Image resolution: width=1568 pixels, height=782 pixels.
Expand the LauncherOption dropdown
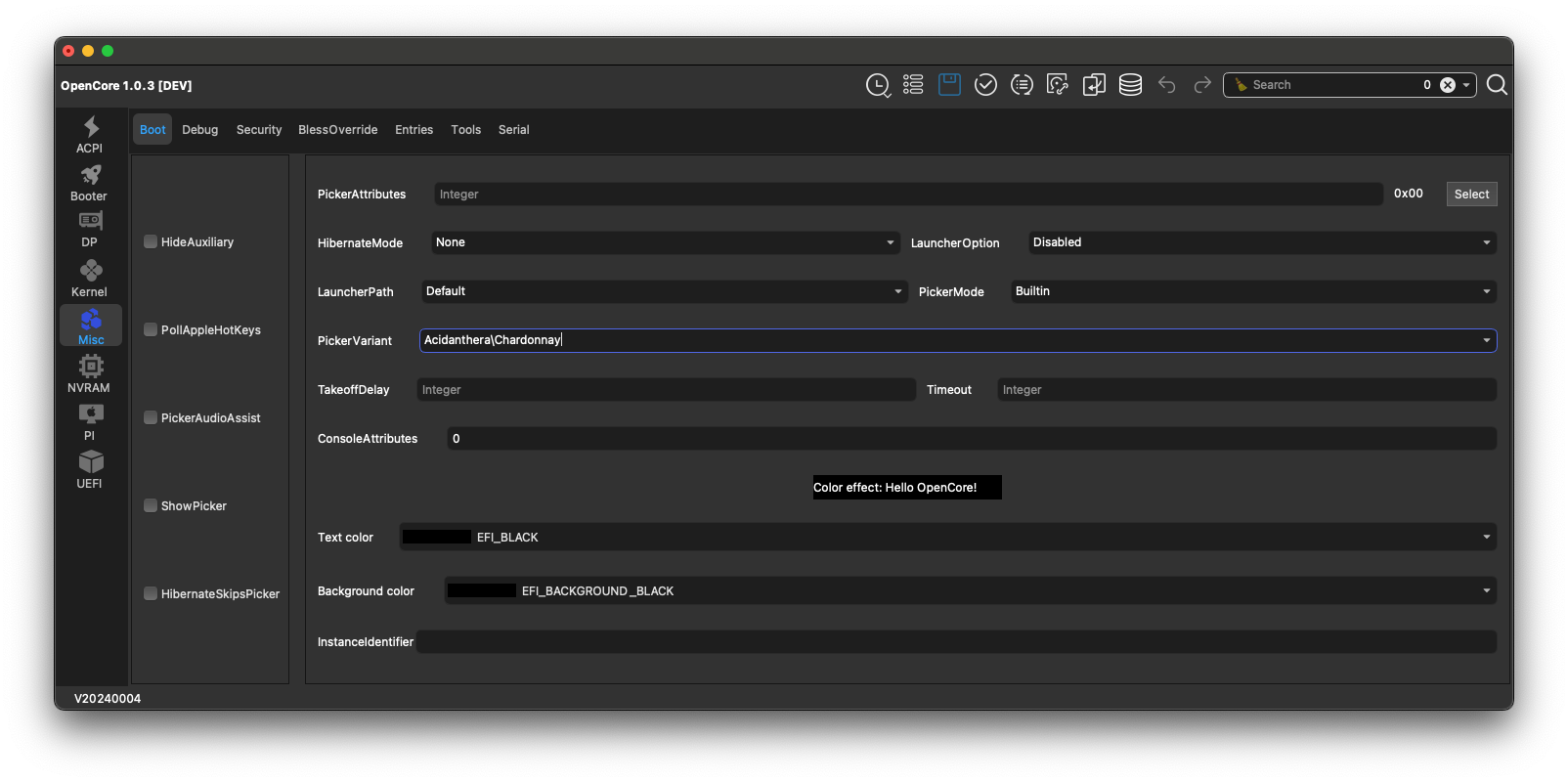1262,242
